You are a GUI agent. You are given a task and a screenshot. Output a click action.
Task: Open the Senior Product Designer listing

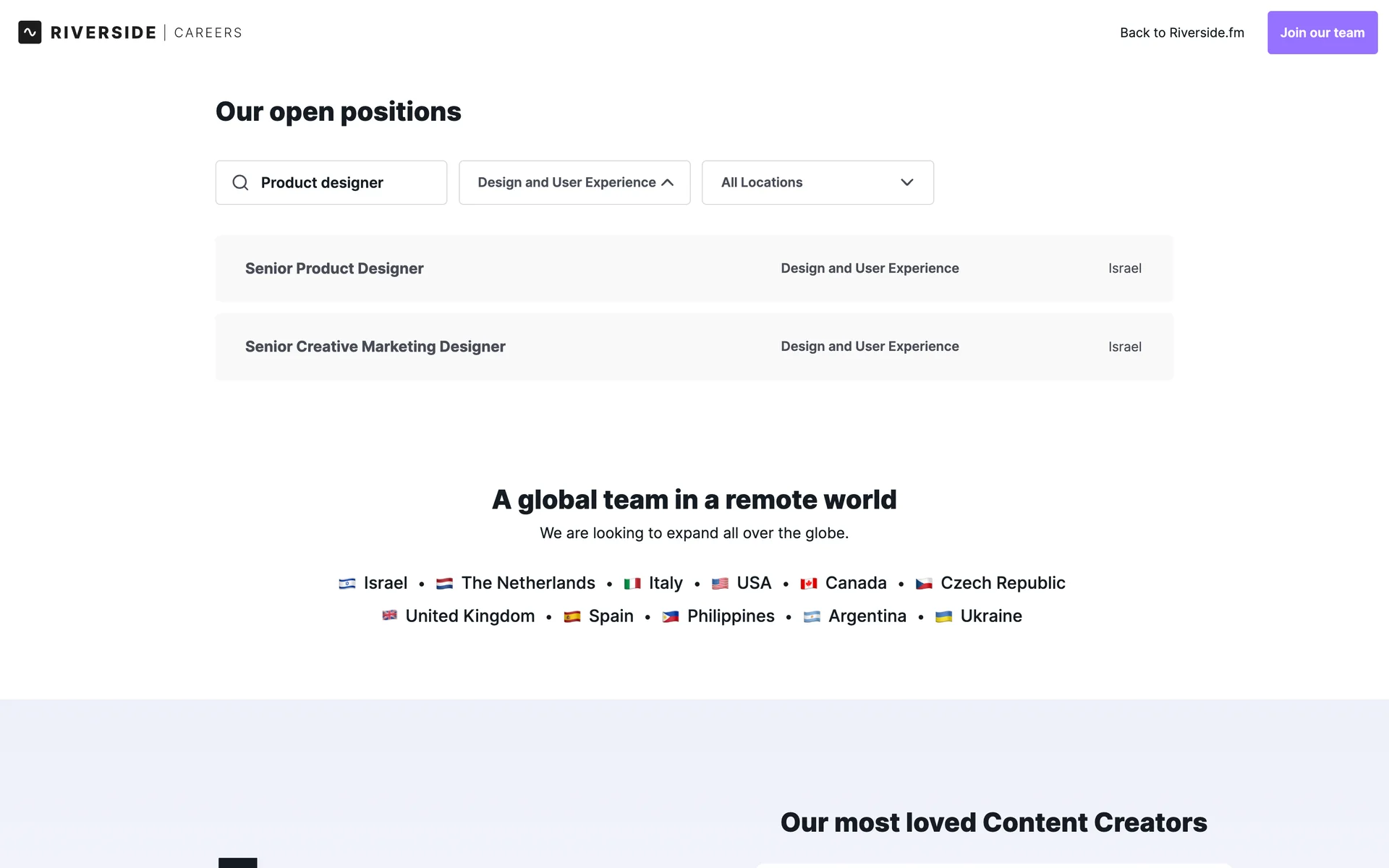(334, 268)
